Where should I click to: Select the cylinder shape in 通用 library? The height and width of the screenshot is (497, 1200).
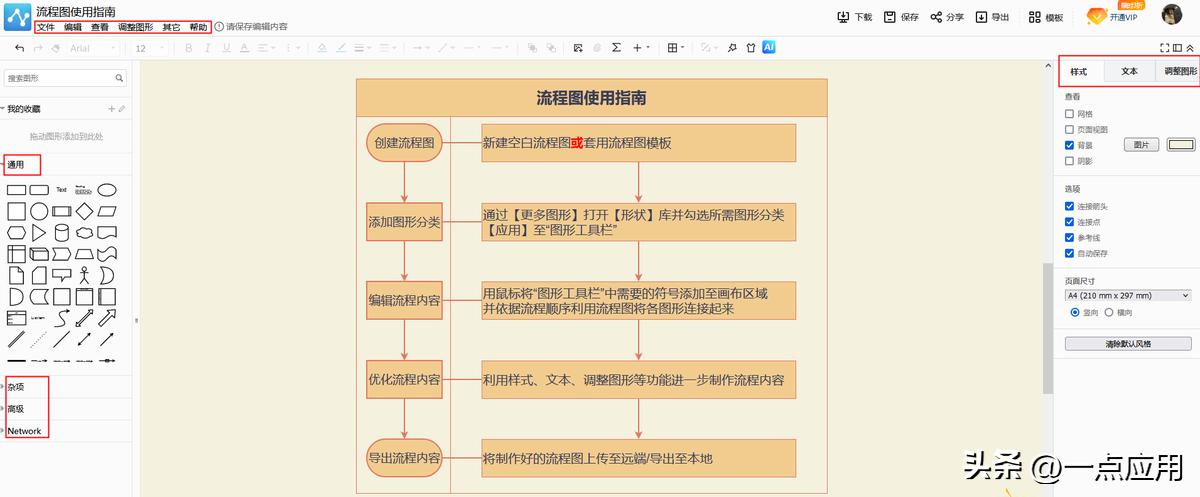[x=61, y=232]
